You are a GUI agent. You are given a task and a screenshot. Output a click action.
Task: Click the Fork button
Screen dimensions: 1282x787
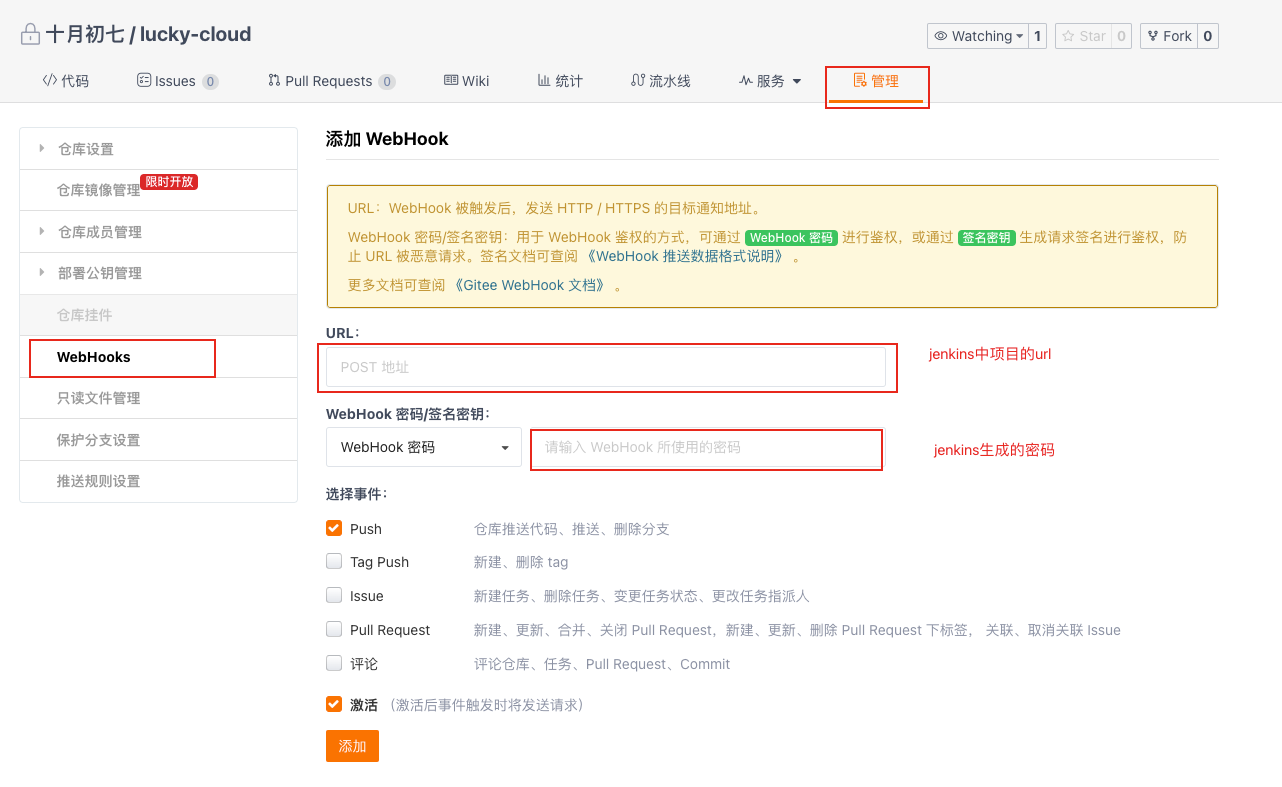coord(1168,36)
